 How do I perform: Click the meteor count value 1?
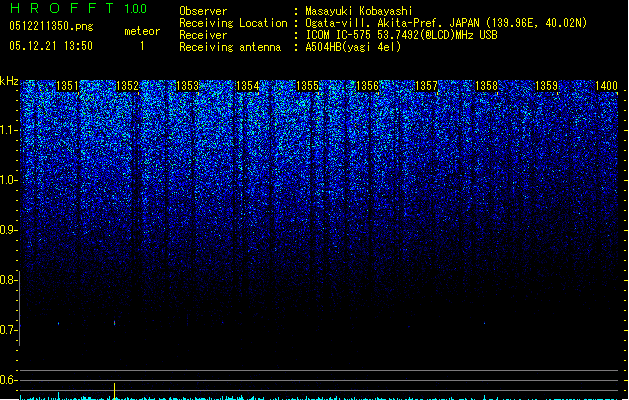(142, 46)
